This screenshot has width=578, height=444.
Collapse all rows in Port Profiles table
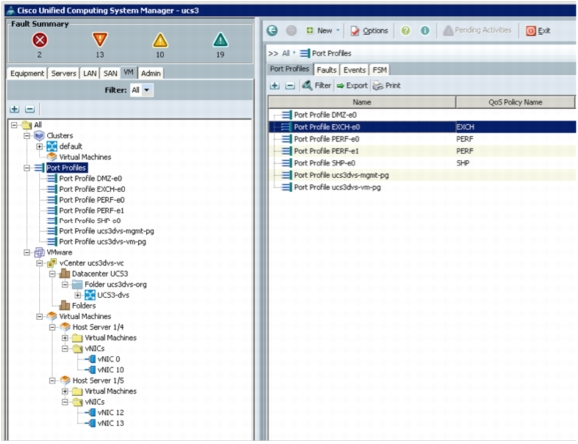click(x=290, y=86)
